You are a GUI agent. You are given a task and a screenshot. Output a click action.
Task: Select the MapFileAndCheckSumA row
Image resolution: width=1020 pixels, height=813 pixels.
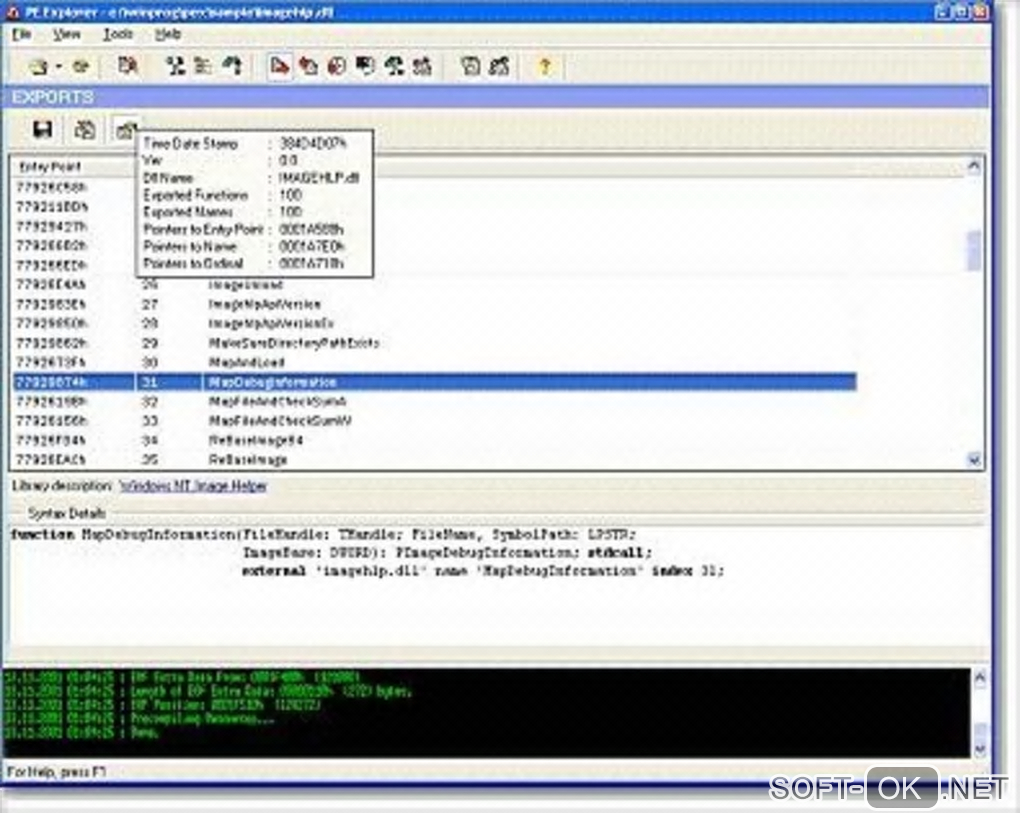tap(435, 401)
